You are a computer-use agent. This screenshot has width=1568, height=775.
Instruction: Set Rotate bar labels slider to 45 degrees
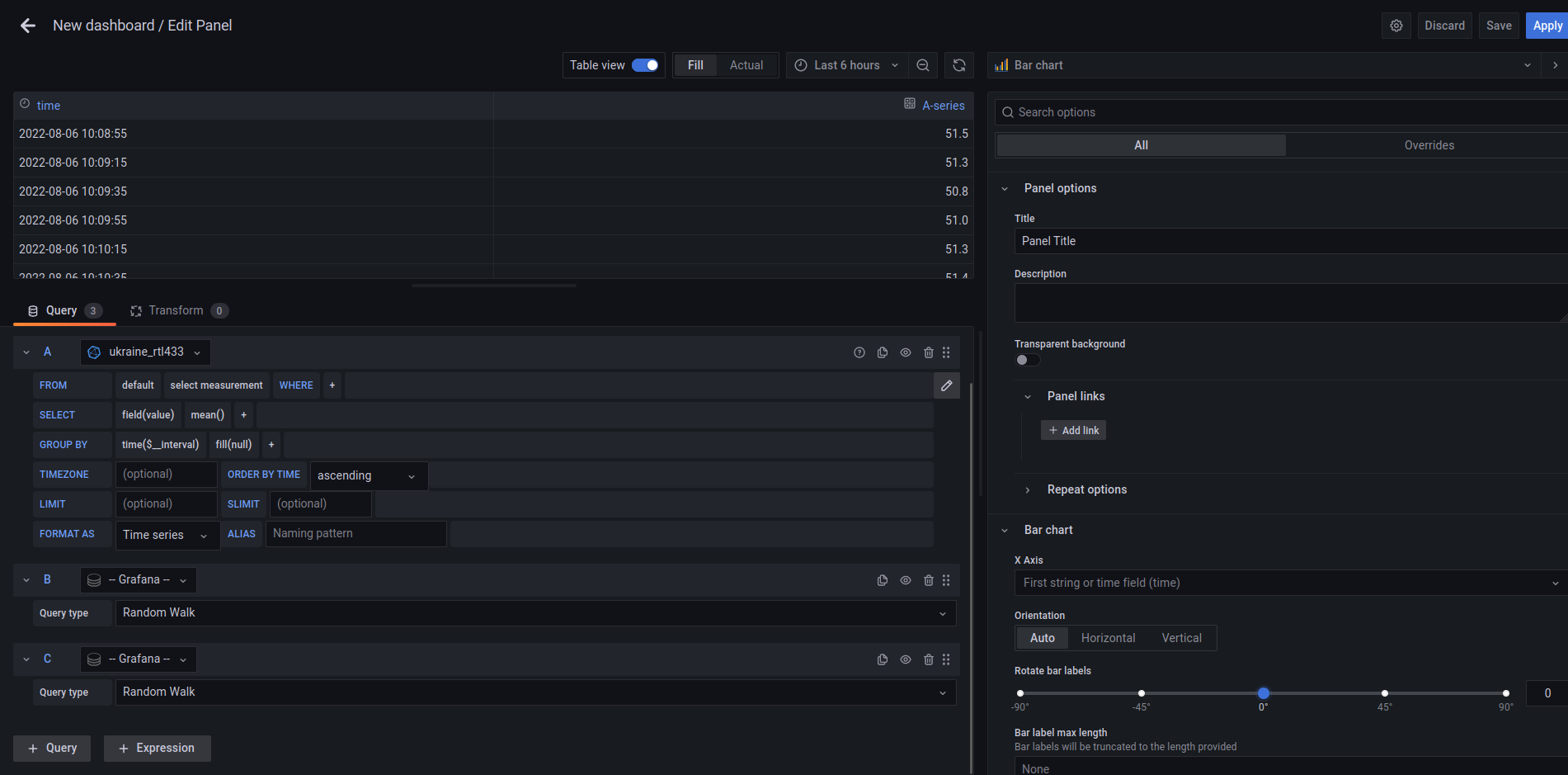click(1384, 693)
